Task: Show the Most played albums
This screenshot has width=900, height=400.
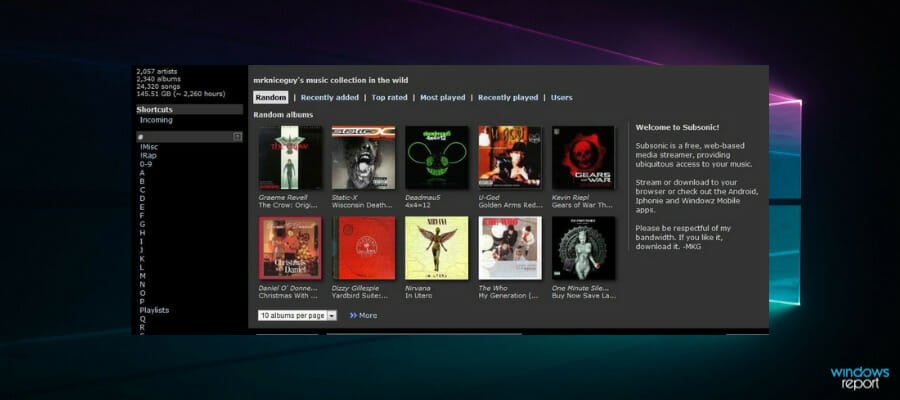Action: [x=443, y=98]
